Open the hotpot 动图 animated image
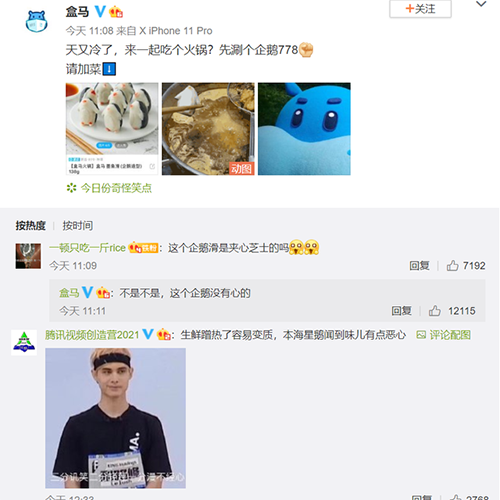The height and width of the screenshot is (500, 500). [208, 129]
